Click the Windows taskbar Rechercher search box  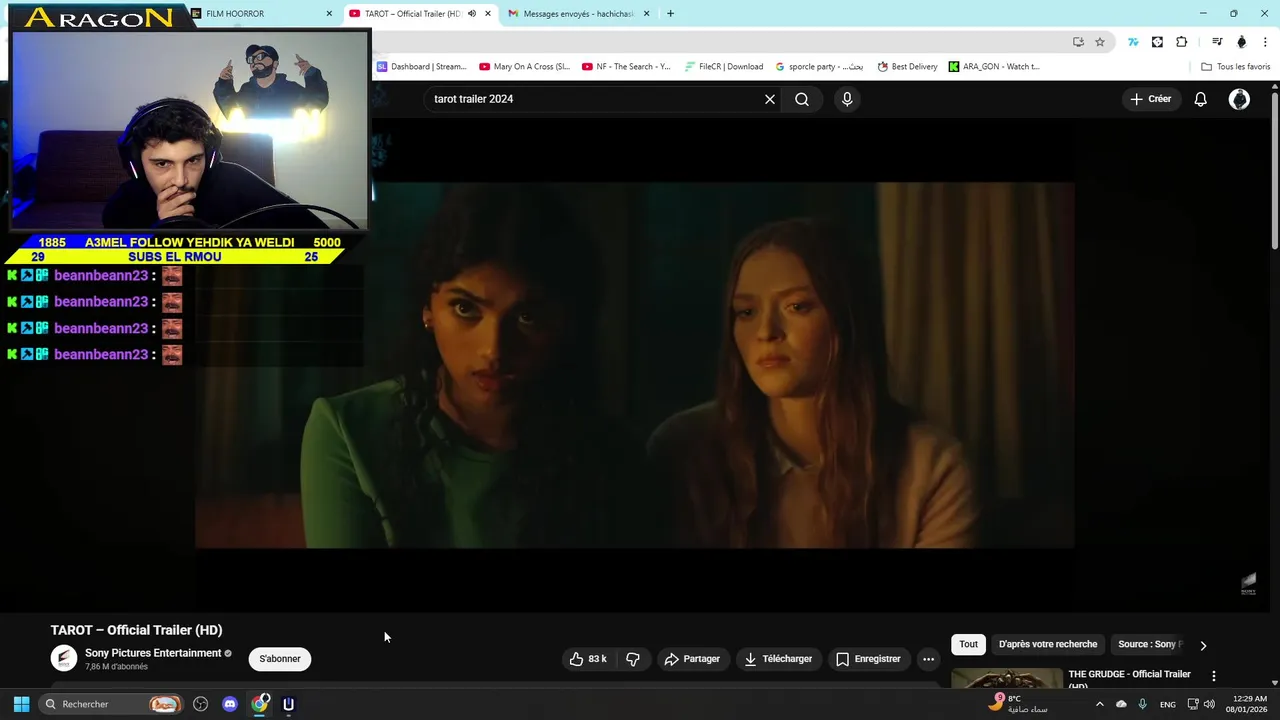[112, 704]
